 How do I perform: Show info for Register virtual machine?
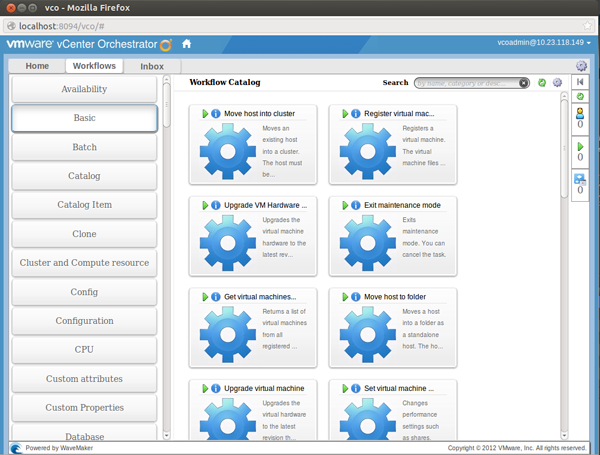[x=356, y=114]
